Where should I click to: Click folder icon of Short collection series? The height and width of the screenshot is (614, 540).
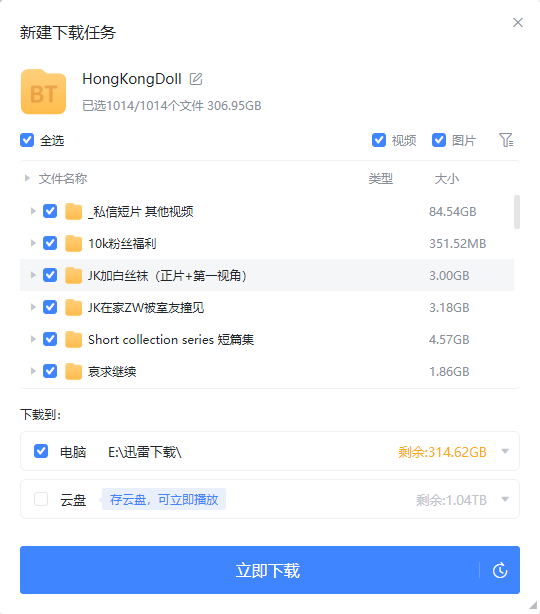tap(73, 340)
